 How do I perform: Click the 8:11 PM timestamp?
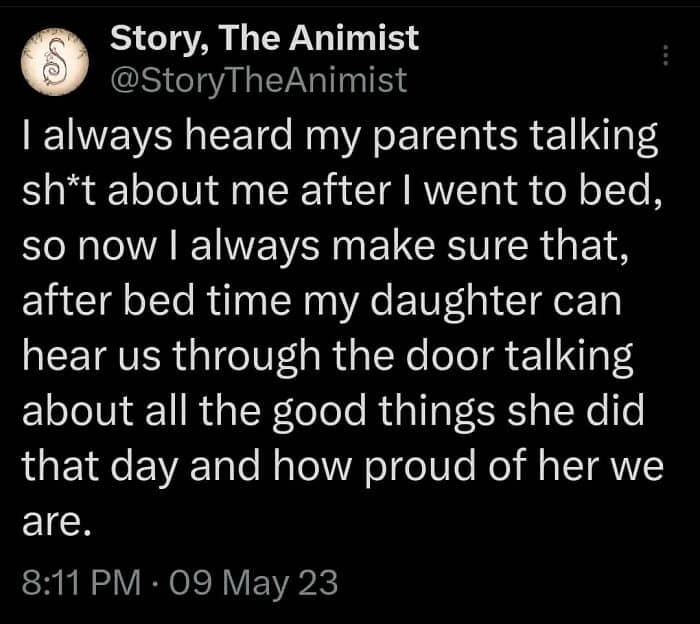81,582
